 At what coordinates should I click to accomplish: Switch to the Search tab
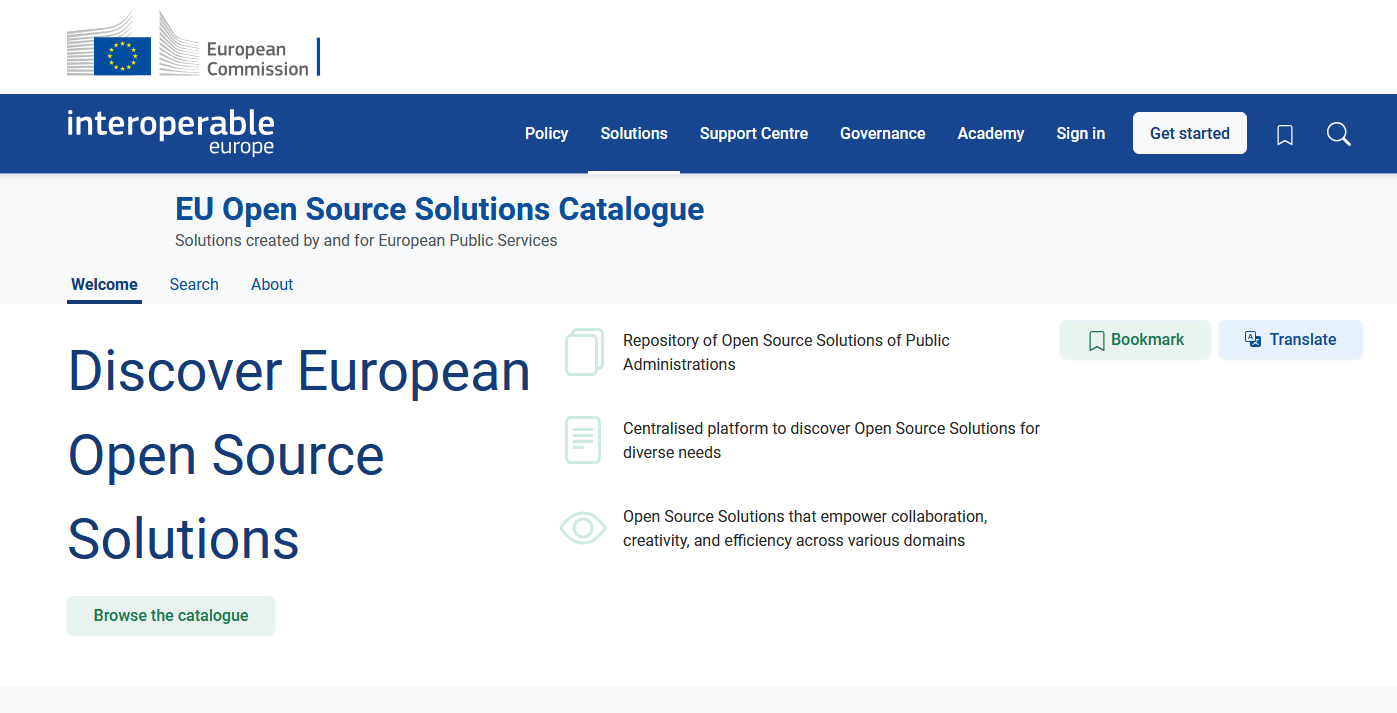click(194, 284)
